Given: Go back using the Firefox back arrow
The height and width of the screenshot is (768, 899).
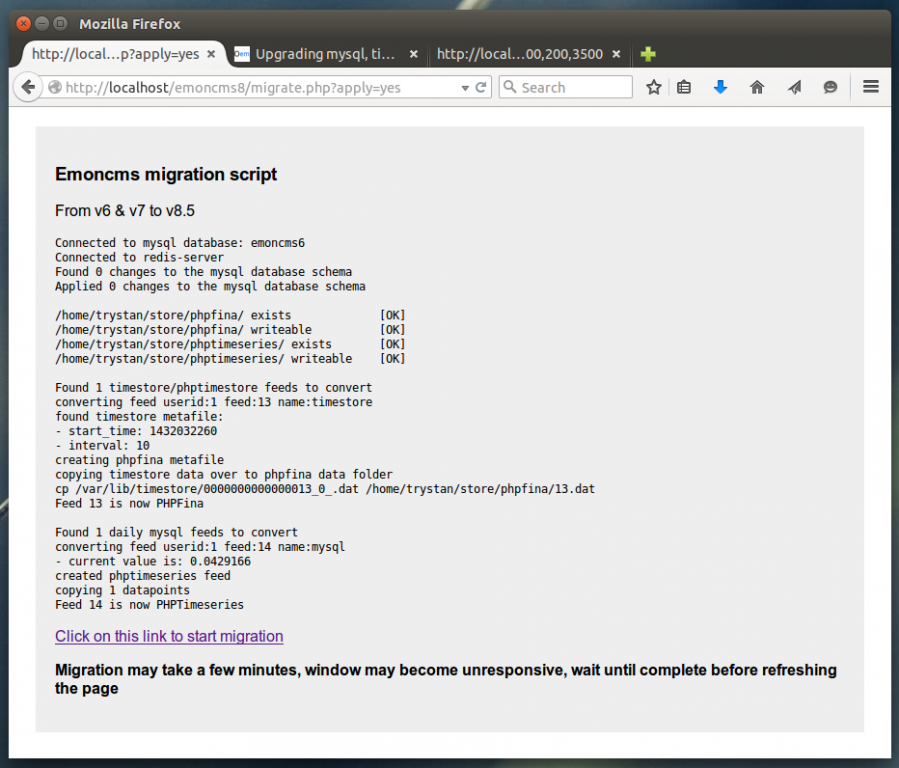Looking at the screenshot, I should click(28, 87).
